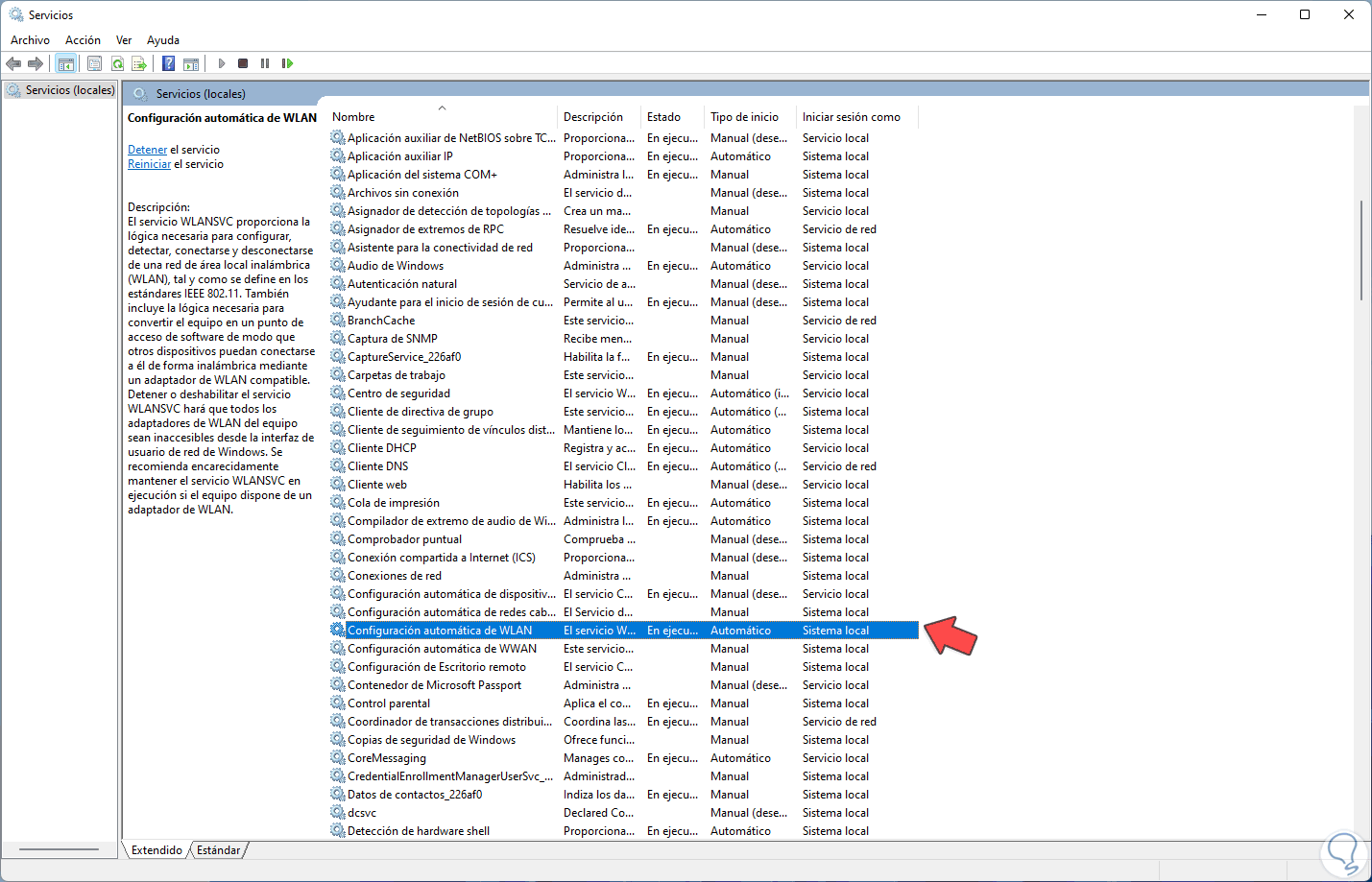Select the Cliente DNS service row

(624, 466)
